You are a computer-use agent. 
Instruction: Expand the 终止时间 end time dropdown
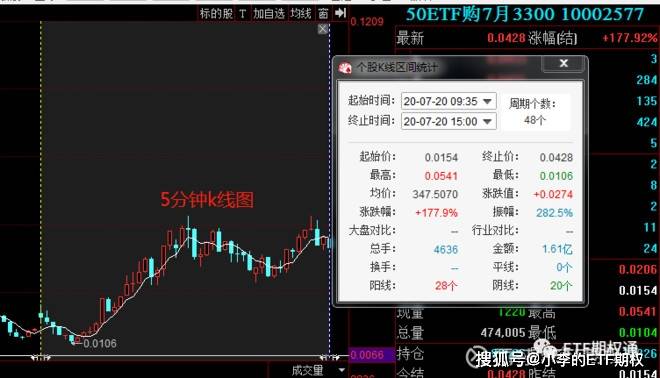pos(487,122)
